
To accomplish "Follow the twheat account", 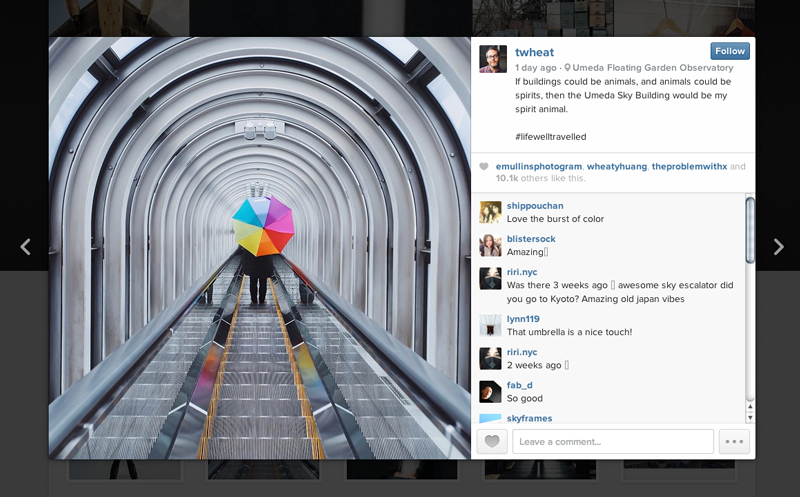I will (729, 51).
